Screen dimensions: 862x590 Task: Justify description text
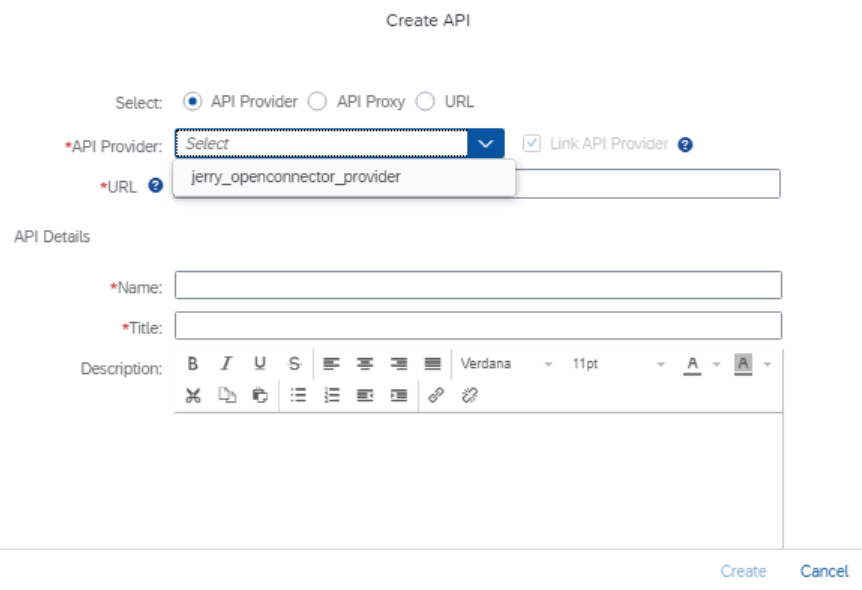pos(433,363)
